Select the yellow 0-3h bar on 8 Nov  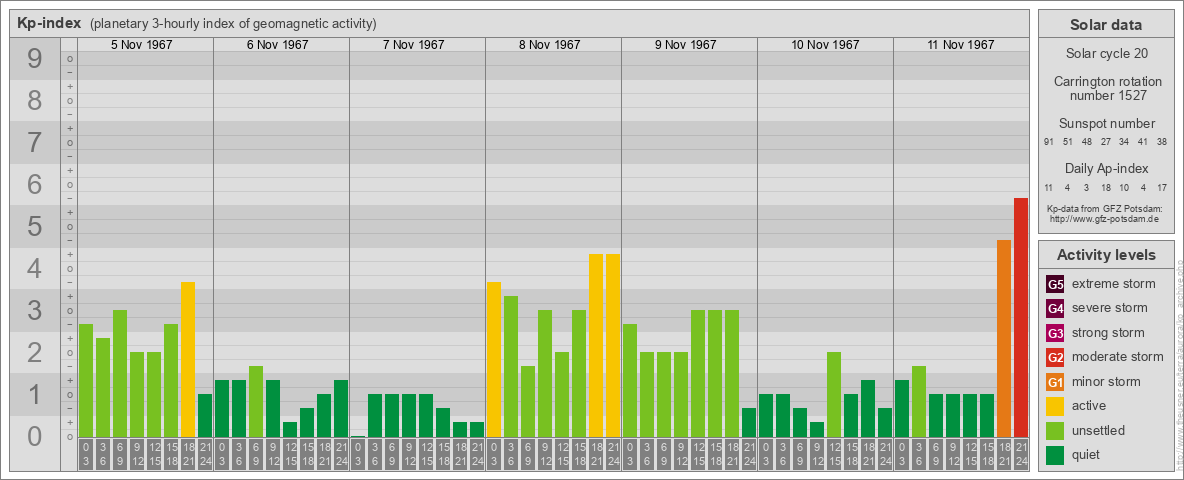[x=494, y=359]
